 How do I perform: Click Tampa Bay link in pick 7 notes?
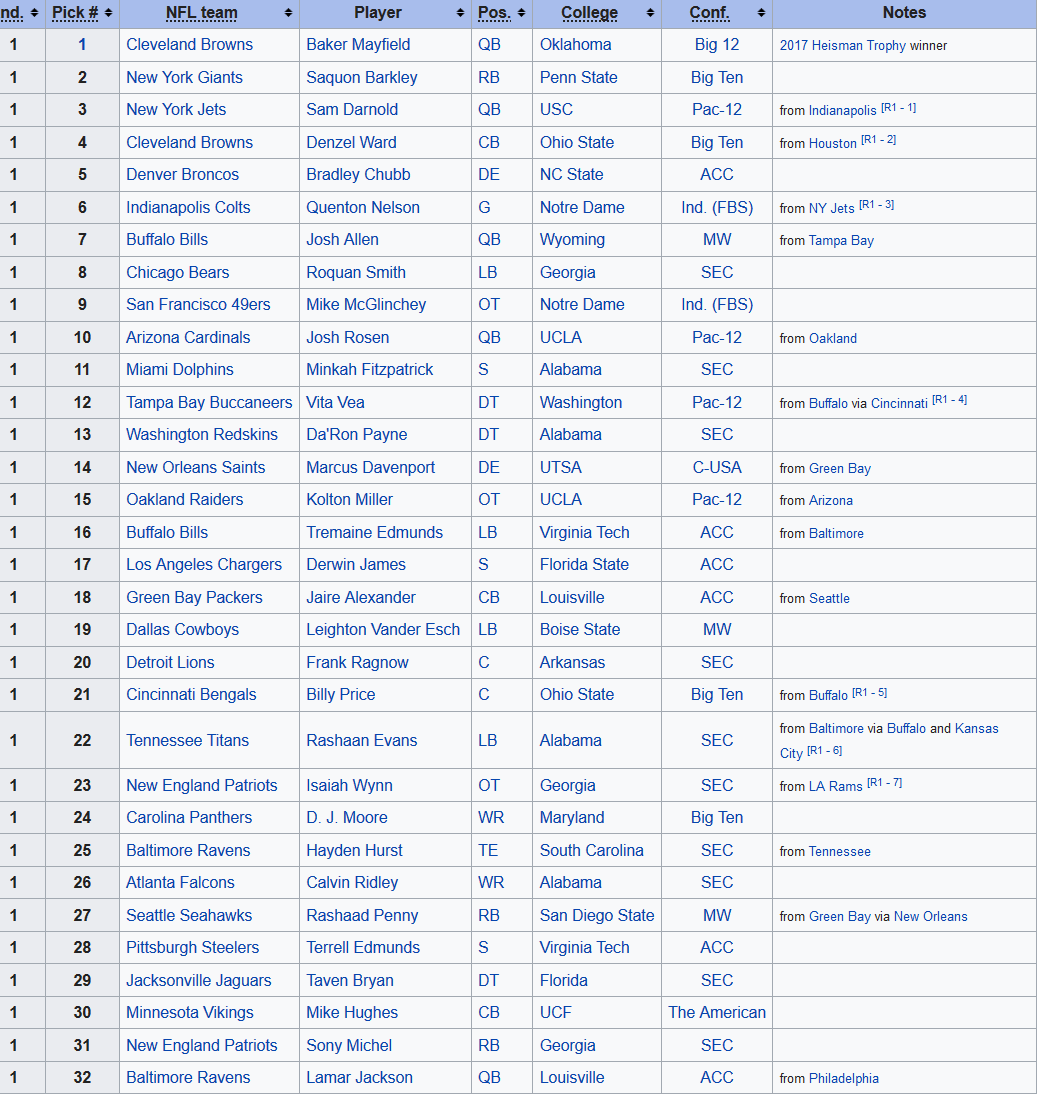(841, 241)
